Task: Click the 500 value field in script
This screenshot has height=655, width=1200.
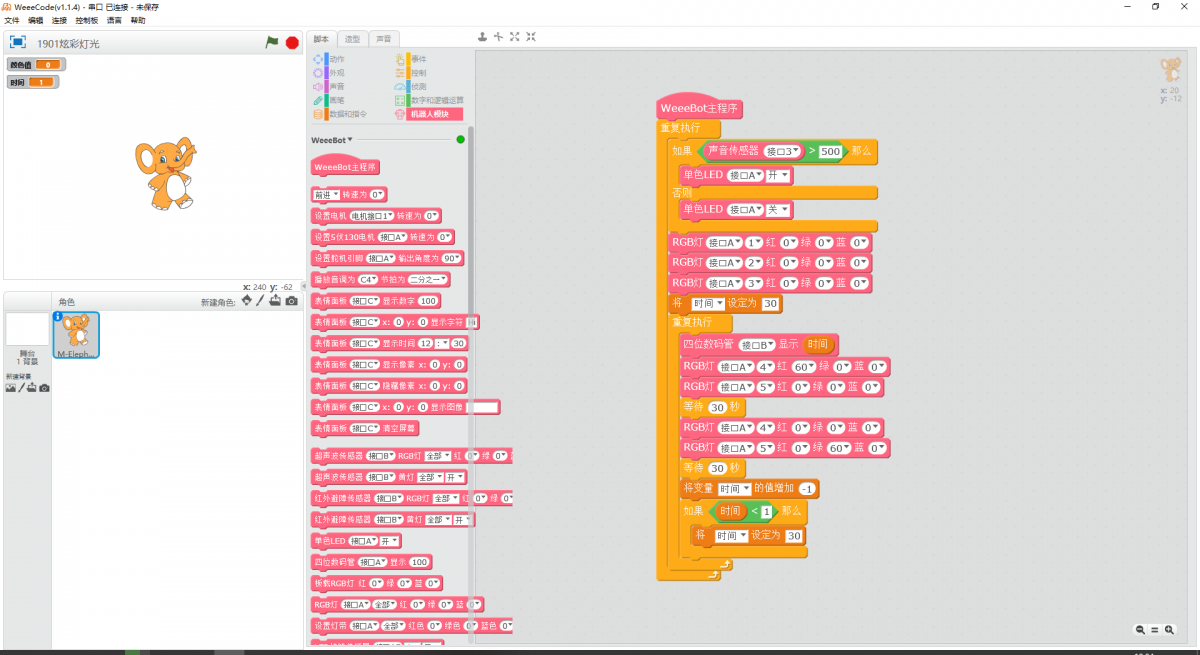Action: tap(830, 152)
